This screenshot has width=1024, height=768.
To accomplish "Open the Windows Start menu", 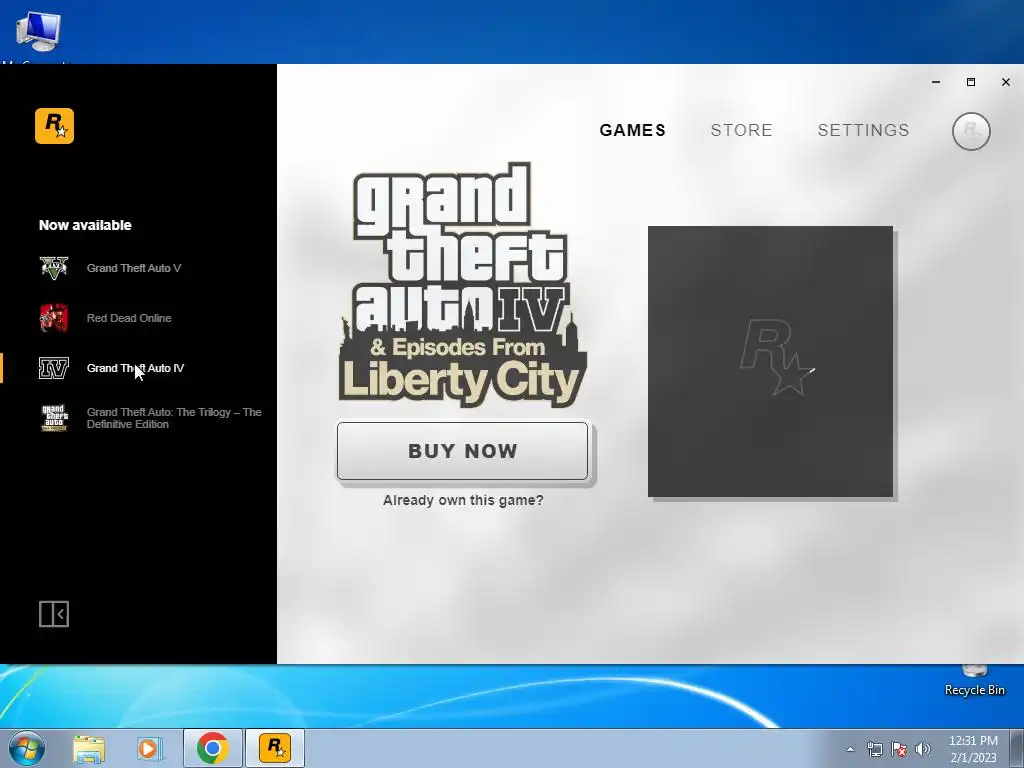I will point(26,748).
